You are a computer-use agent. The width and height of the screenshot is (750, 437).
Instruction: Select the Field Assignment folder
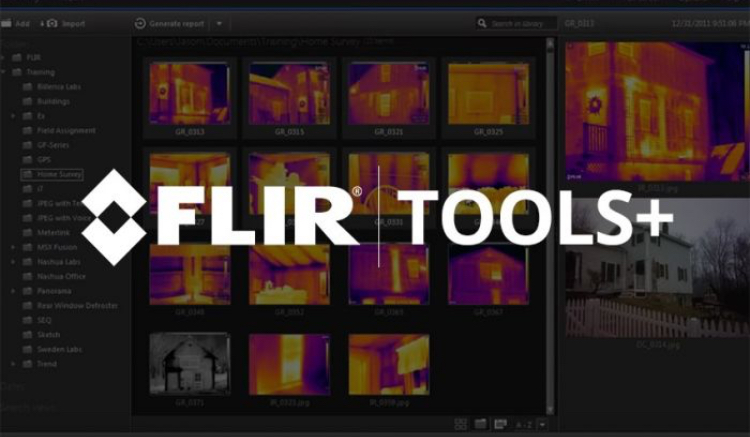point(66,131)
